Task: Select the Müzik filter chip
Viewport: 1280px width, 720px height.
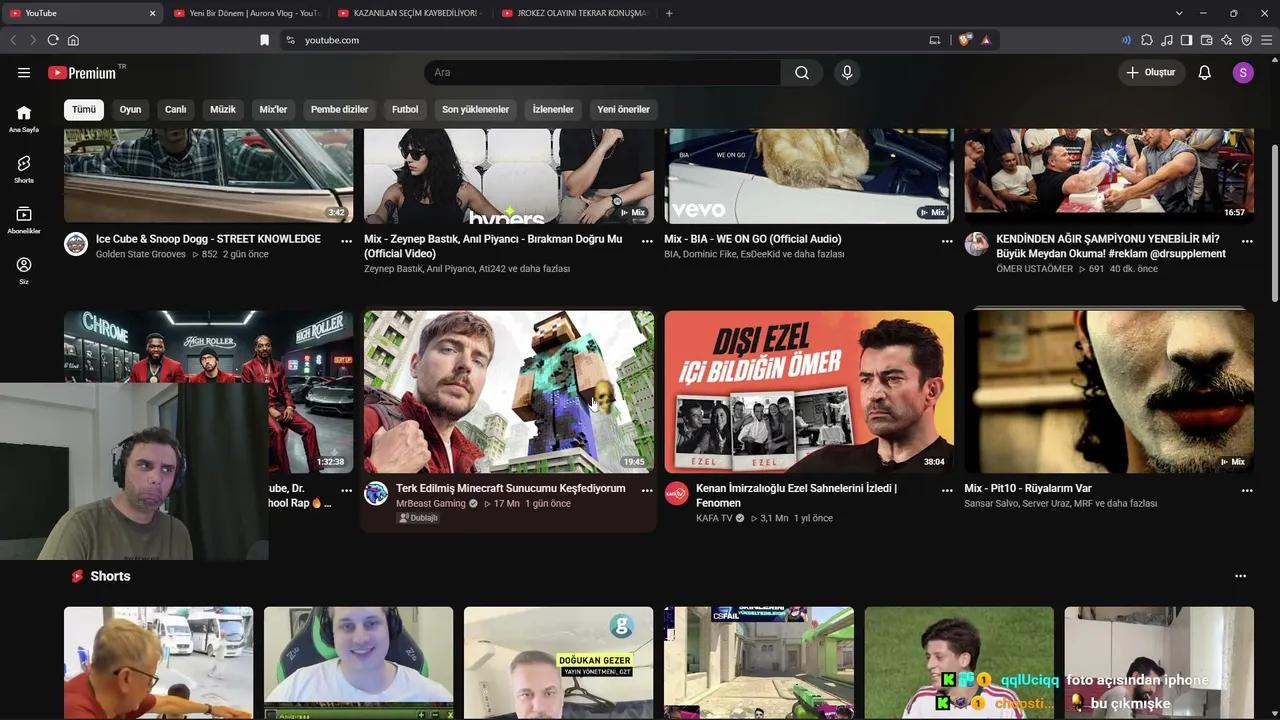Action: (x=223, y=109)
